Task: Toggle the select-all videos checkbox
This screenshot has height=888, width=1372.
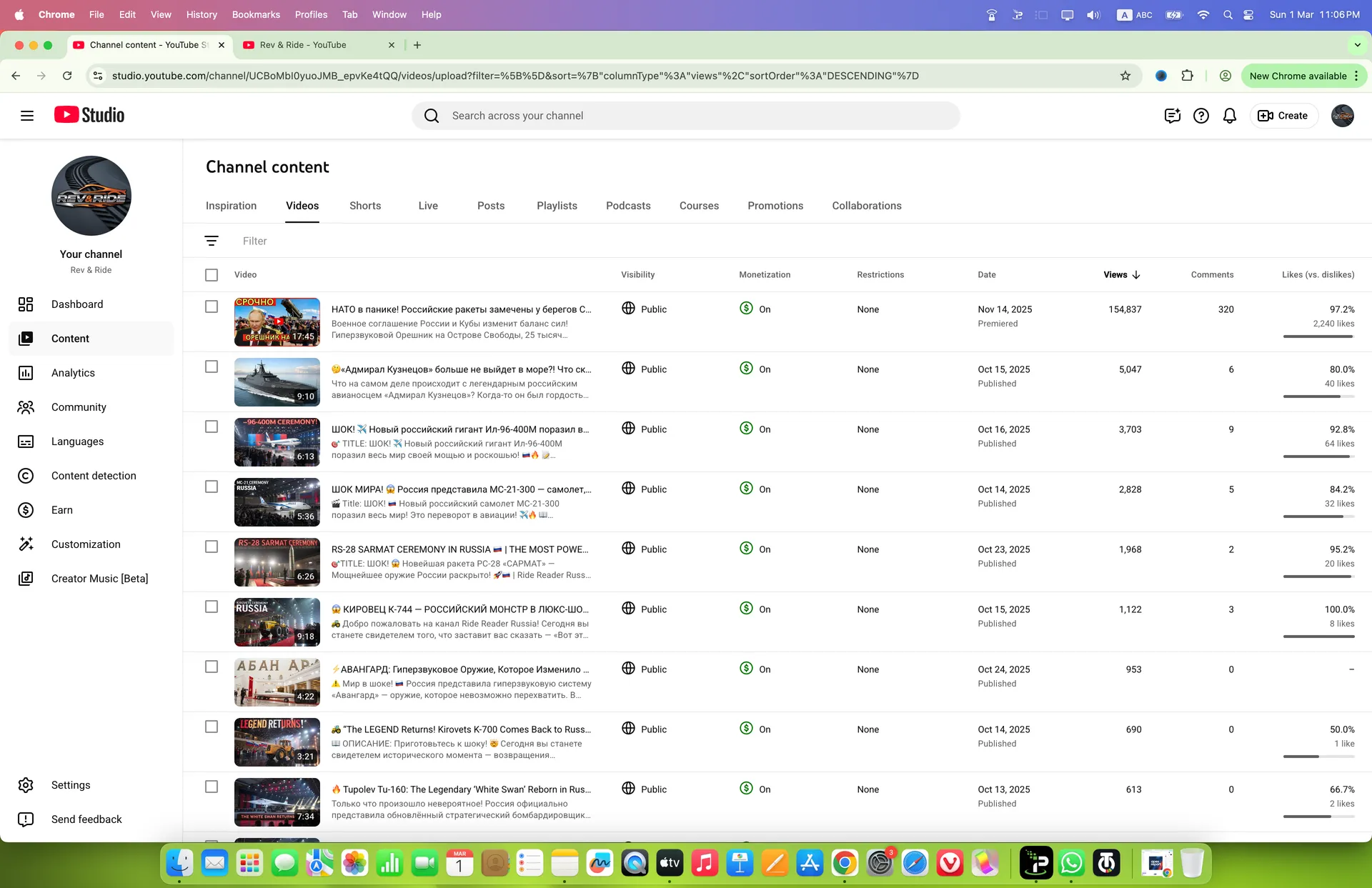Action: pos(212,275)
